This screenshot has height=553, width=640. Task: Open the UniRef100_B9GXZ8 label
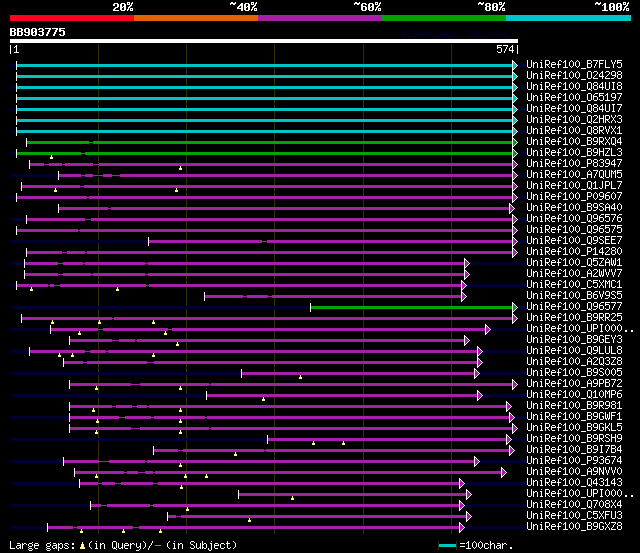(x=574, y=527)
